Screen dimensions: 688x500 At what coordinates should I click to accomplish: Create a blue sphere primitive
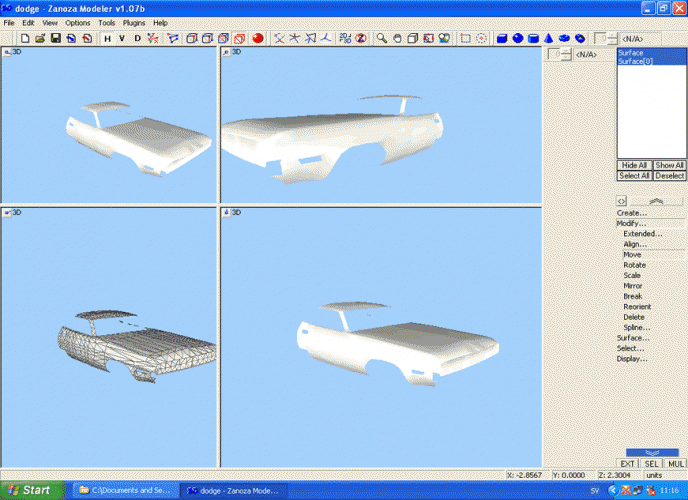pyautogui.click(x=518, y=38)
